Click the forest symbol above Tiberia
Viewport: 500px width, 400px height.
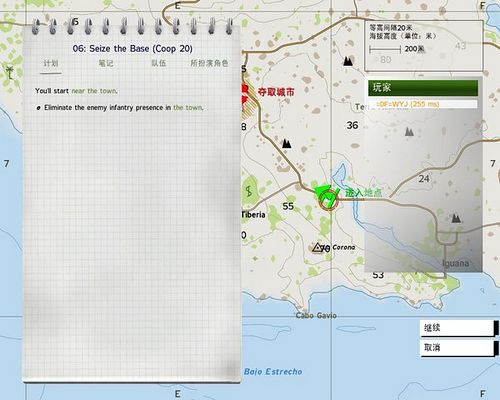[x=249, y=192]
